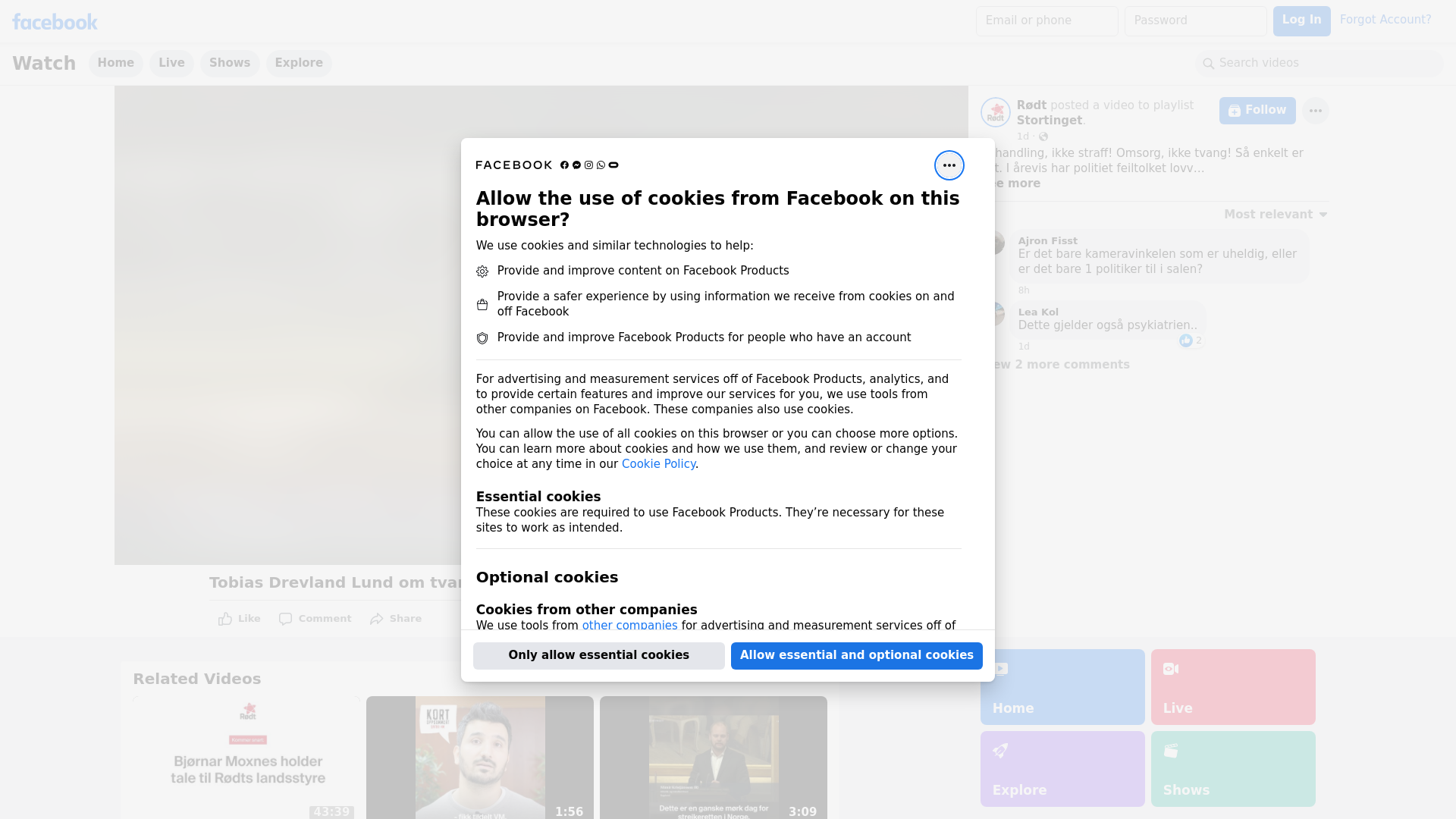Click the Instagram icon in the dialog header

click(588, 165)
